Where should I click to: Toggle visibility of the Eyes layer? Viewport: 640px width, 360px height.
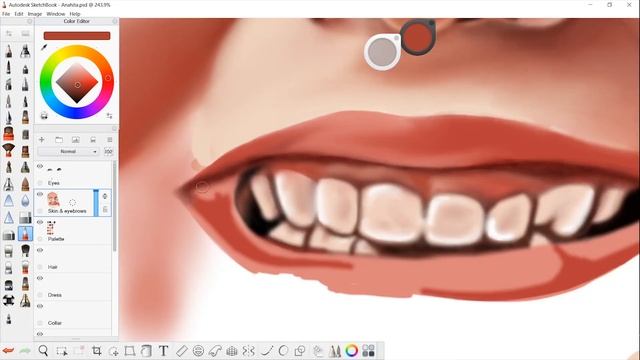[40, 167]
